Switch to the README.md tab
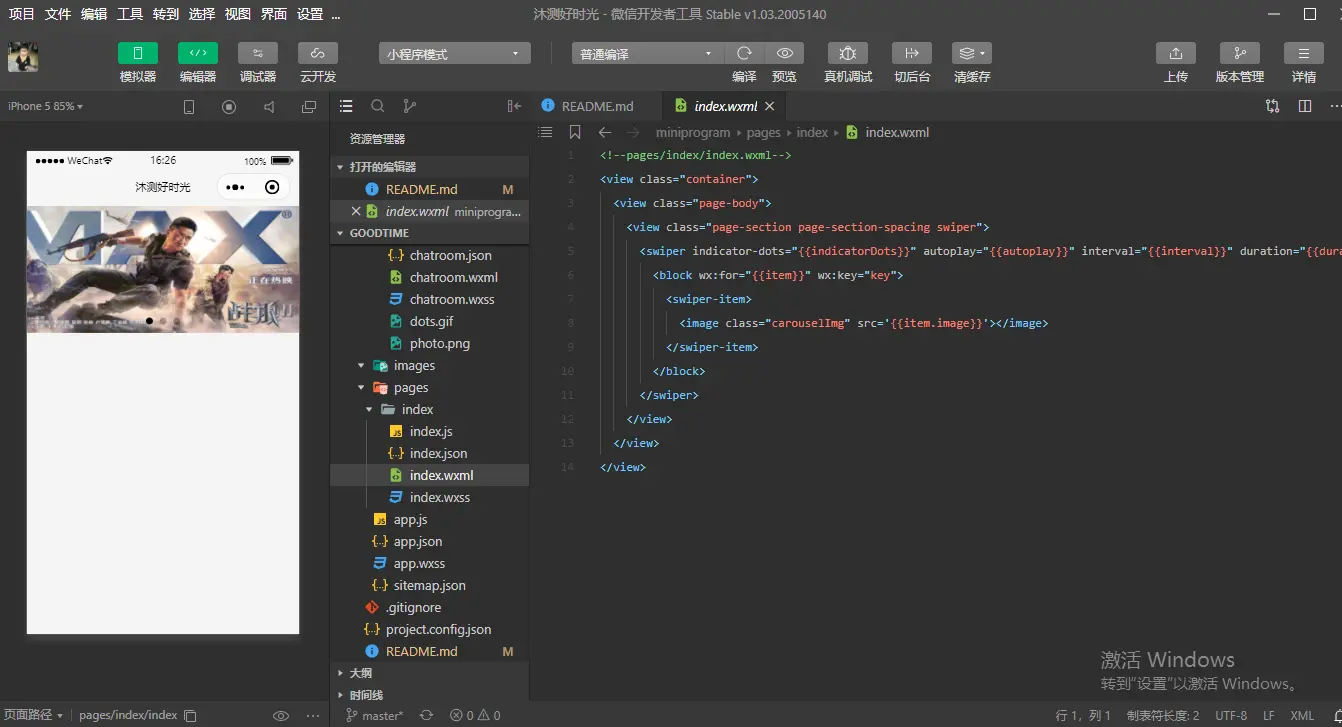Screen dimensions: 1342x727 pyautogui.click(x=597, y=106)
